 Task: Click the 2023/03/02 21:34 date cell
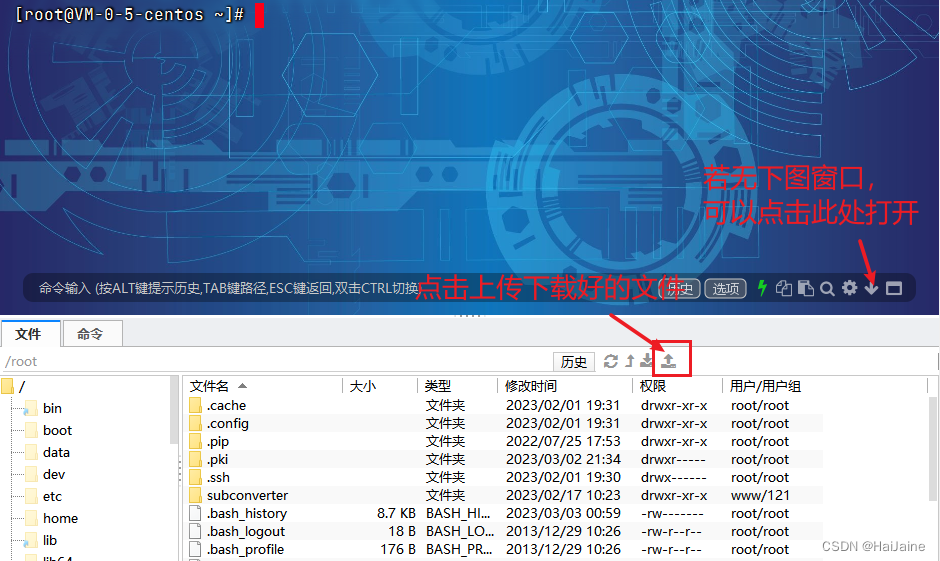coord(563,459)
